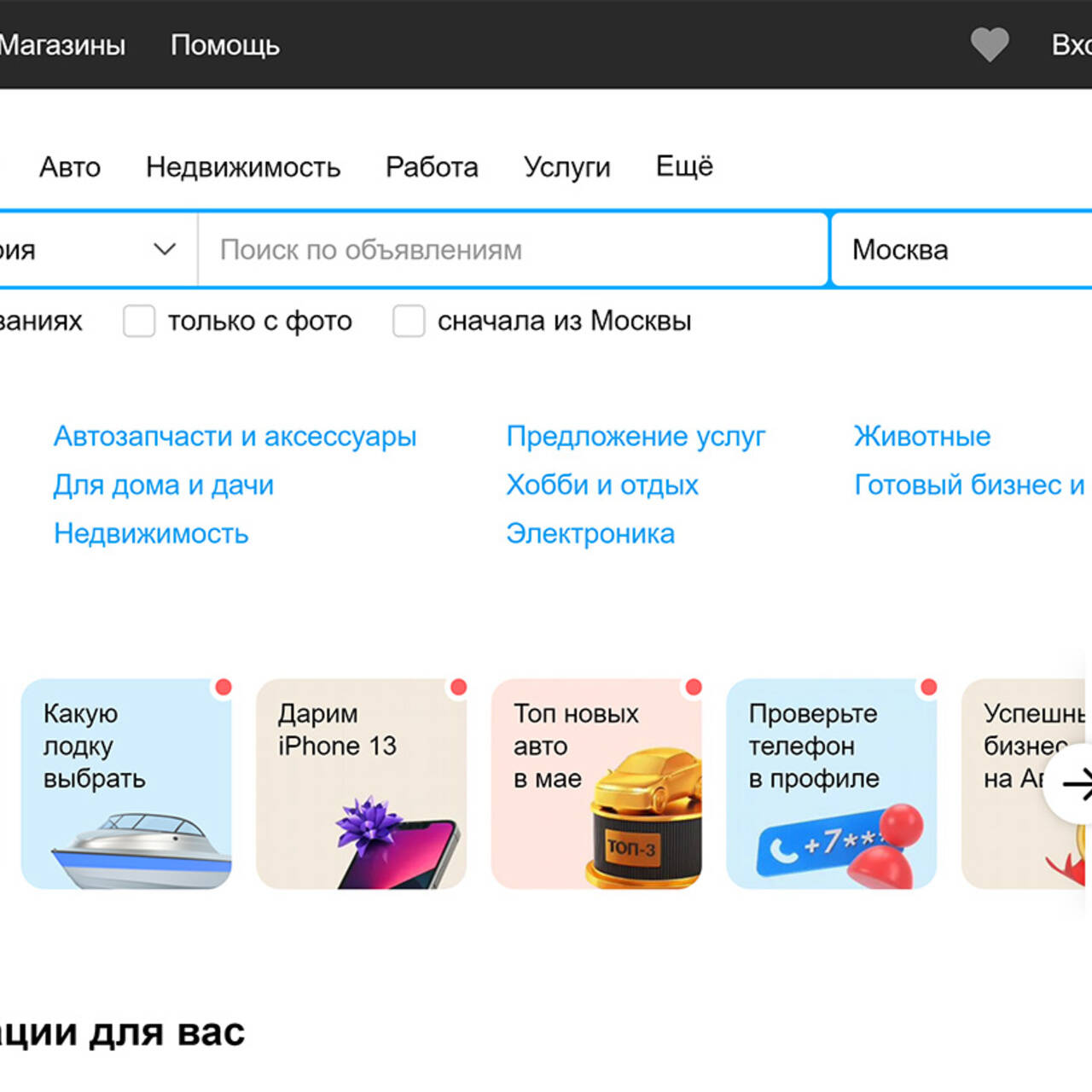Open the Животные category link
This screenshot has width=1092, height=1092.
922,436
